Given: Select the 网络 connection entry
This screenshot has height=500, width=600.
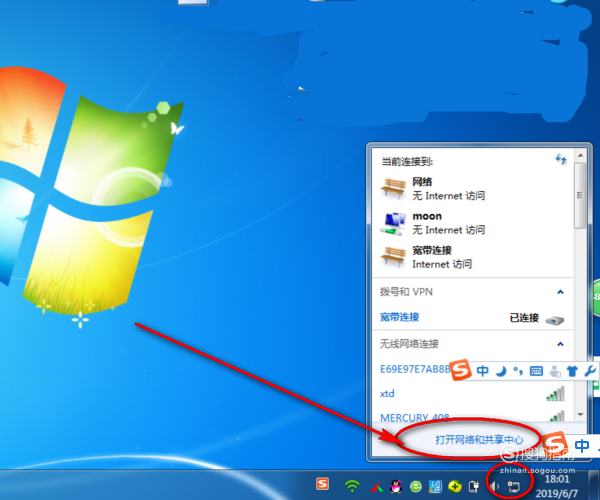Looking at the screenshot, I should coord(473,189).
